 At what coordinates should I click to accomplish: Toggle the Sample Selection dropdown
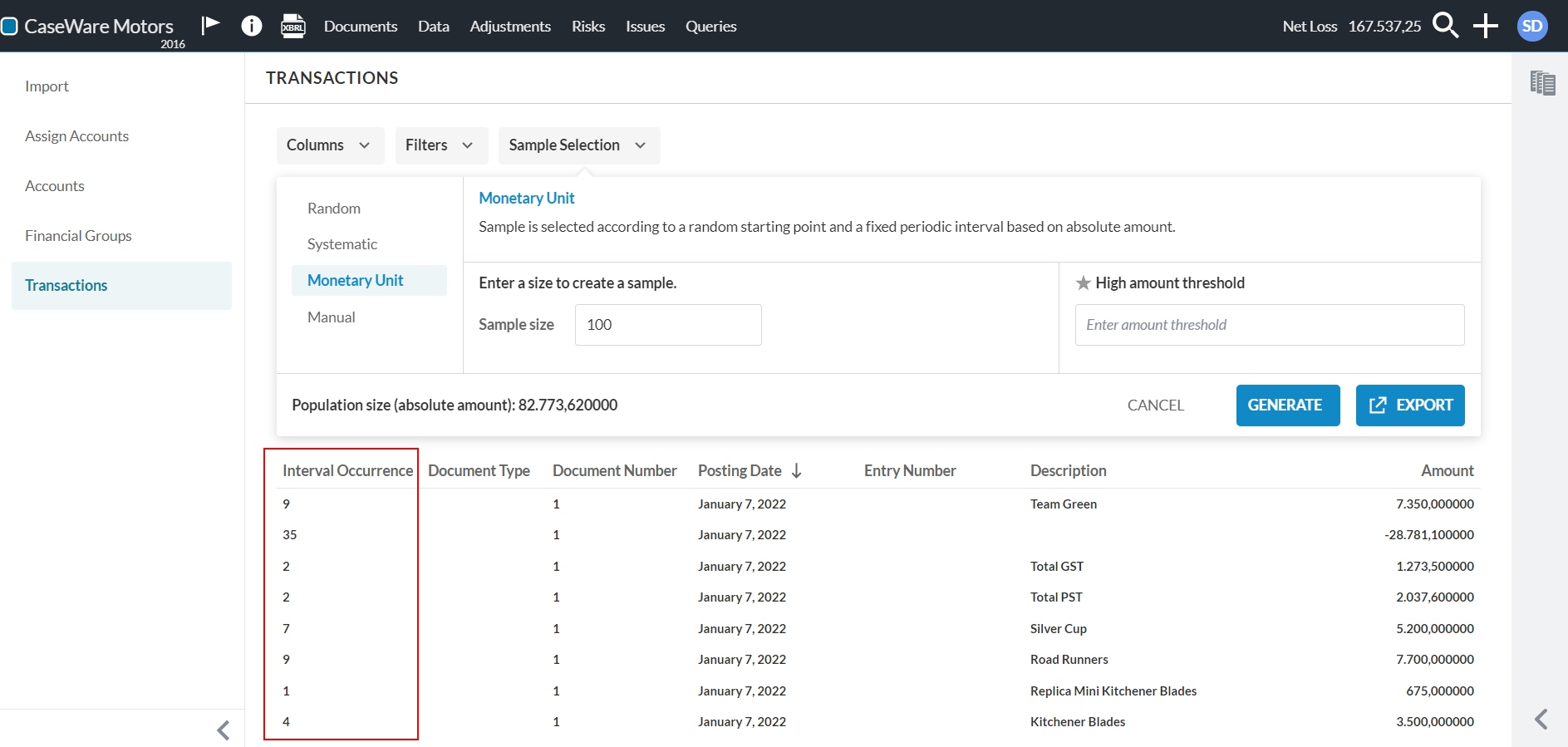click(578, 145)
